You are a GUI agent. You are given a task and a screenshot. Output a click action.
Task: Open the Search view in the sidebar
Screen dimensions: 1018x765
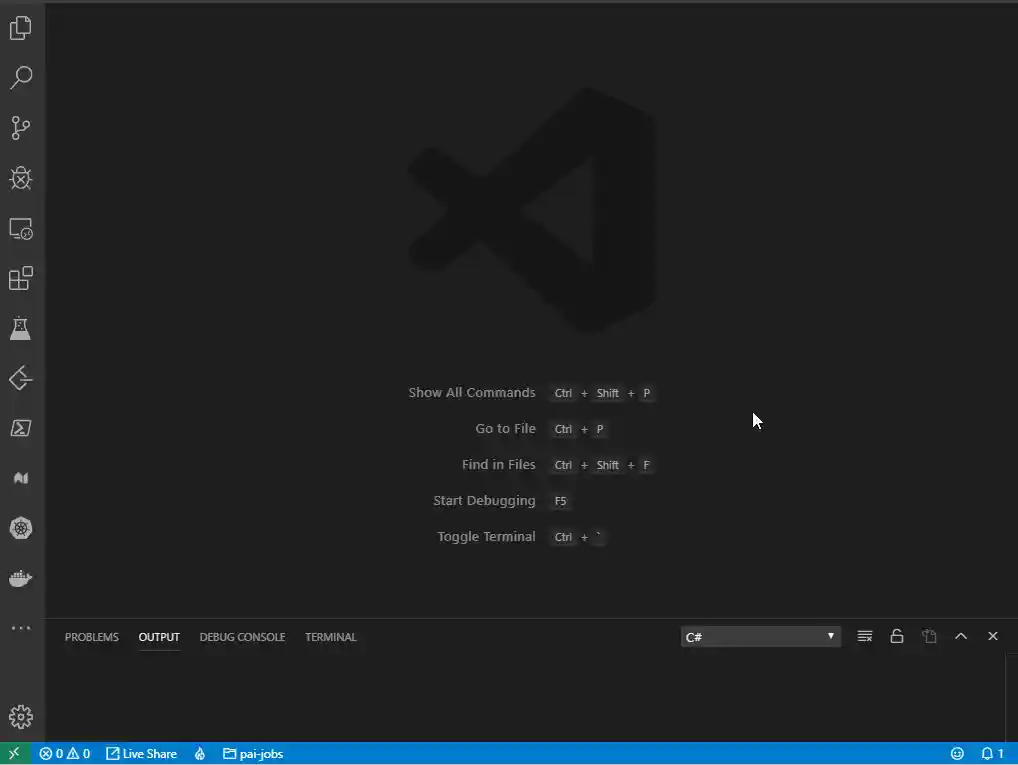coord(21,78)
